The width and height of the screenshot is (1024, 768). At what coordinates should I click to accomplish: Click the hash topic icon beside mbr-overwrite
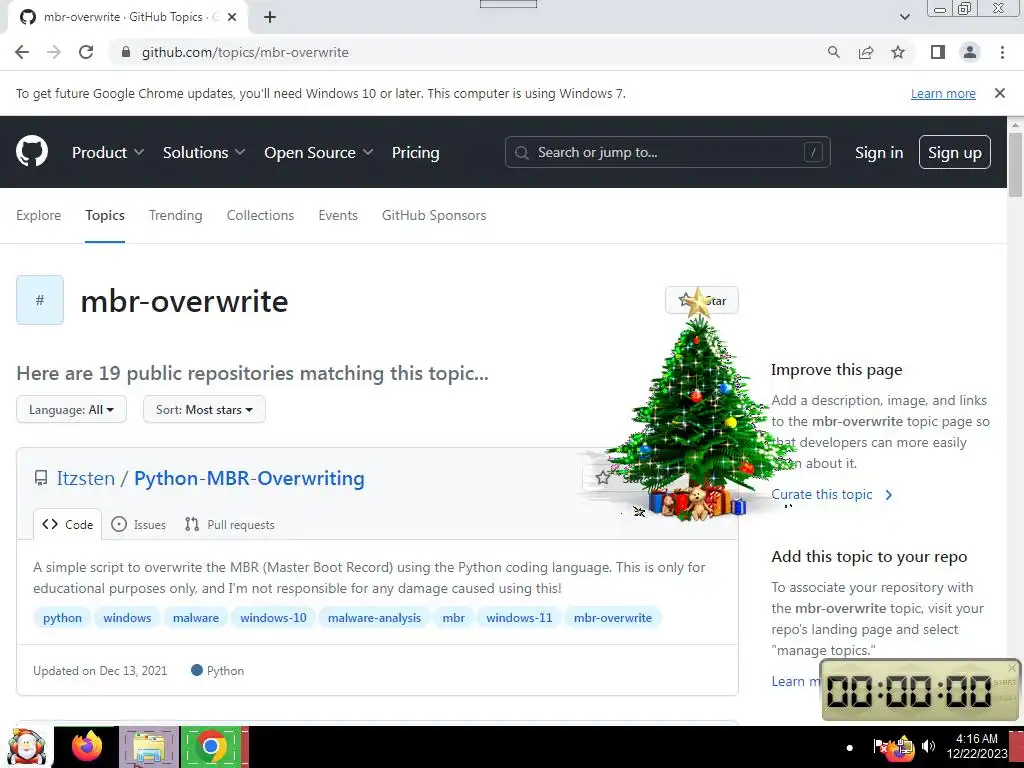click(x=40, y=300)
